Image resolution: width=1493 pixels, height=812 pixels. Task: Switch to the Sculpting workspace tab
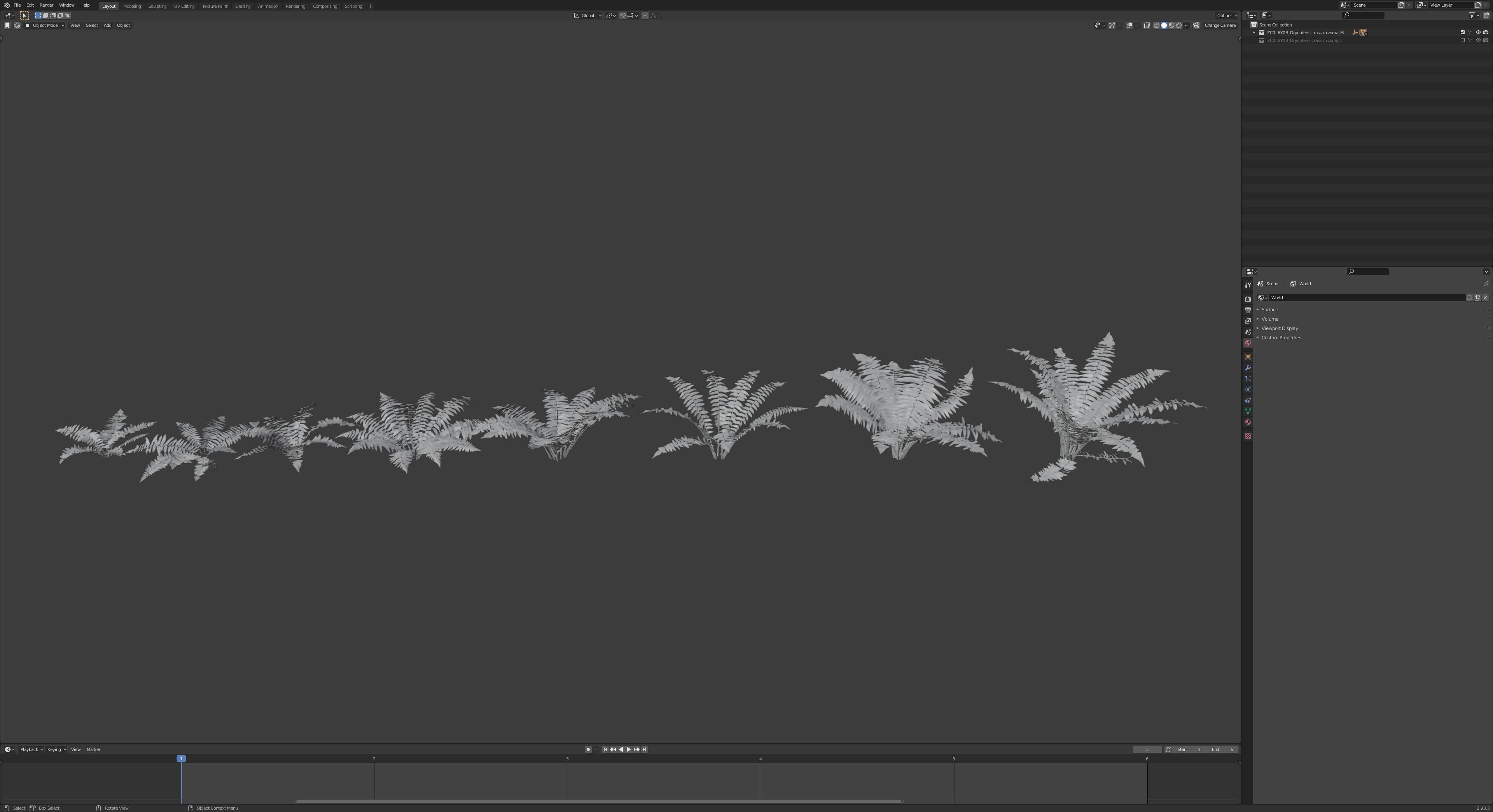pos(157,6)
